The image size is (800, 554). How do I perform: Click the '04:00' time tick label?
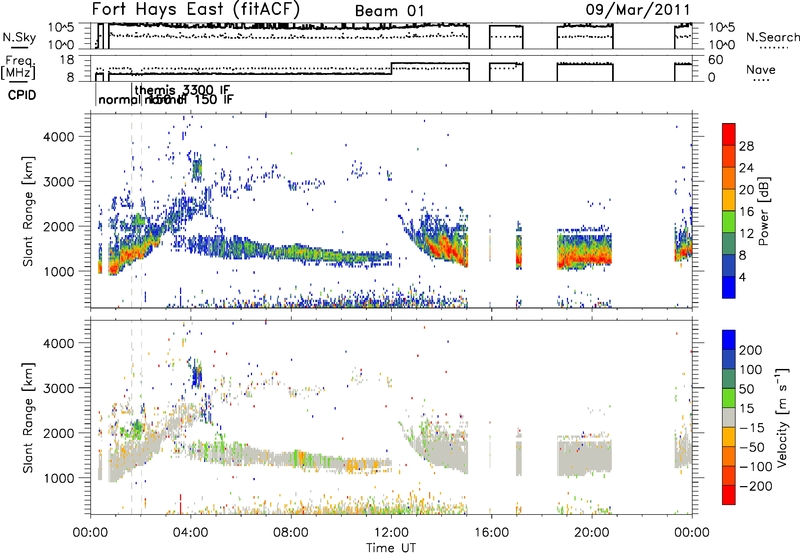click(x=190, y=533)
